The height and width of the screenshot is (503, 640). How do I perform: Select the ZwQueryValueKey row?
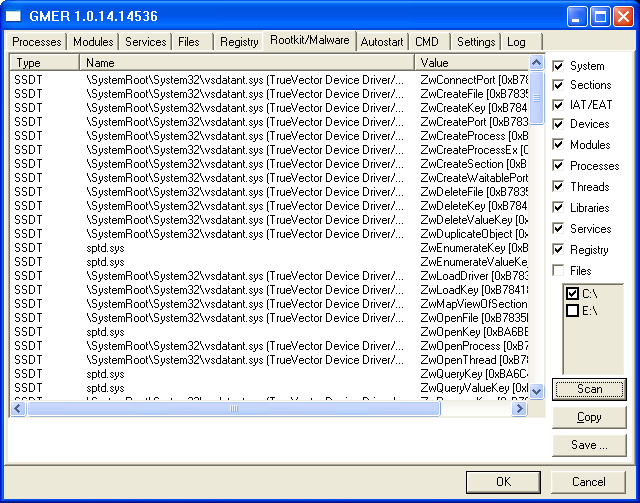pyautogui.click(x=269, y=388)
